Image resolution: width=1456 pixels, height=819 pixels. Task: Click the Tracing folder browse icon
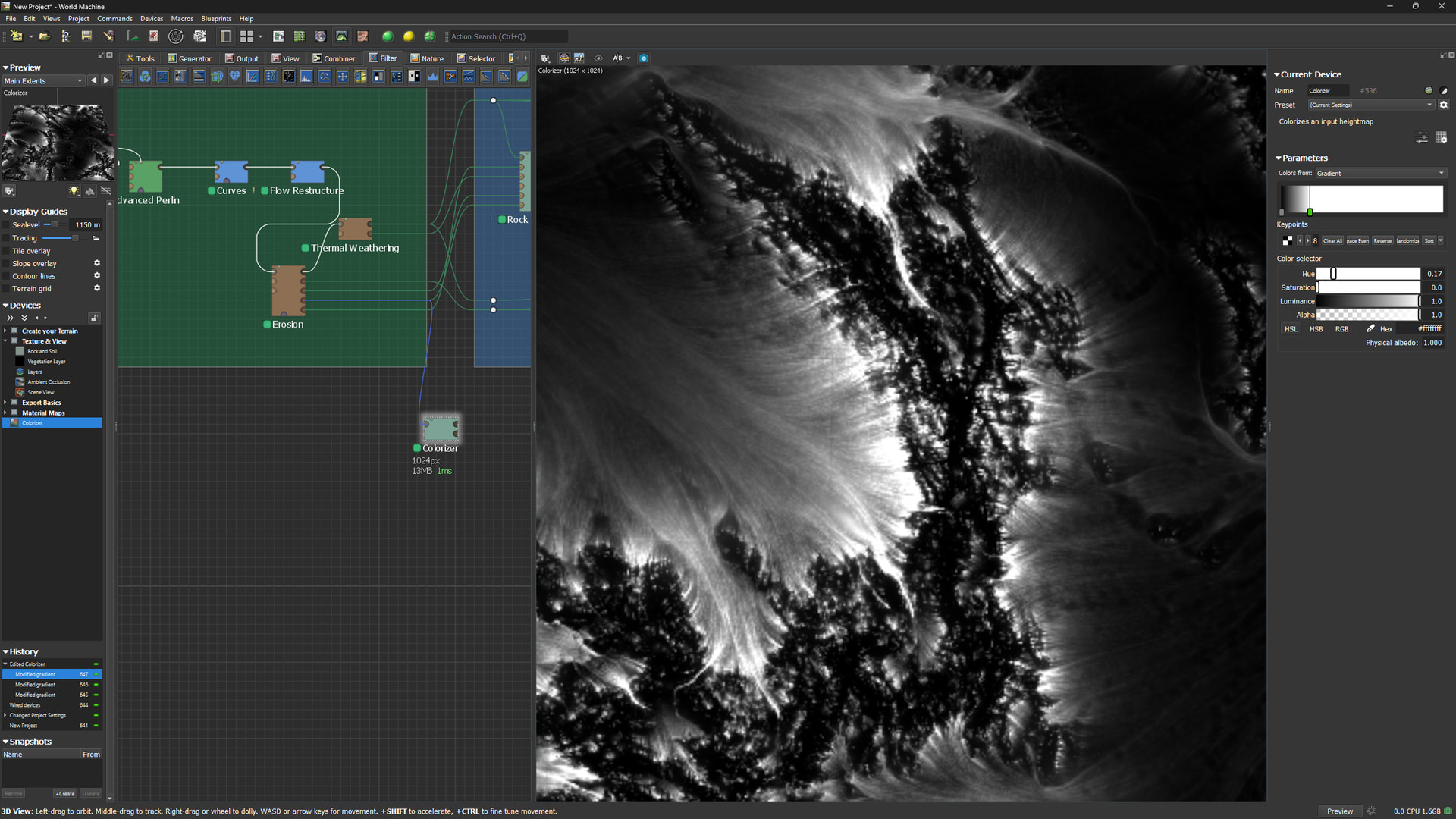point(96,238)
